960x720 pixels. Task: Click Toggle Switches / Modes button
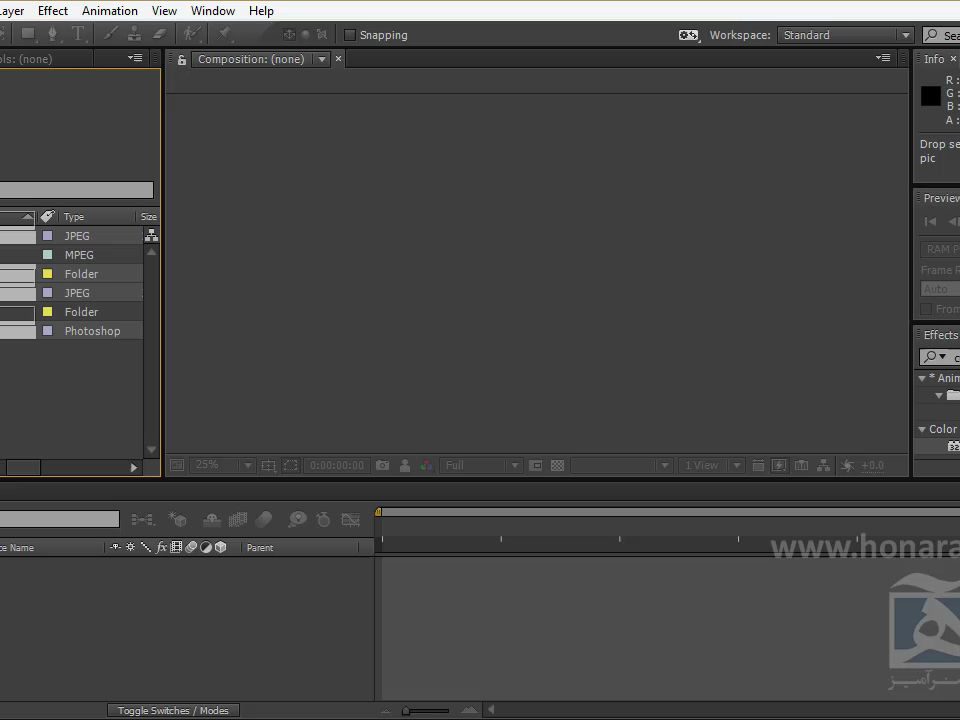click(x=173, y=710)
